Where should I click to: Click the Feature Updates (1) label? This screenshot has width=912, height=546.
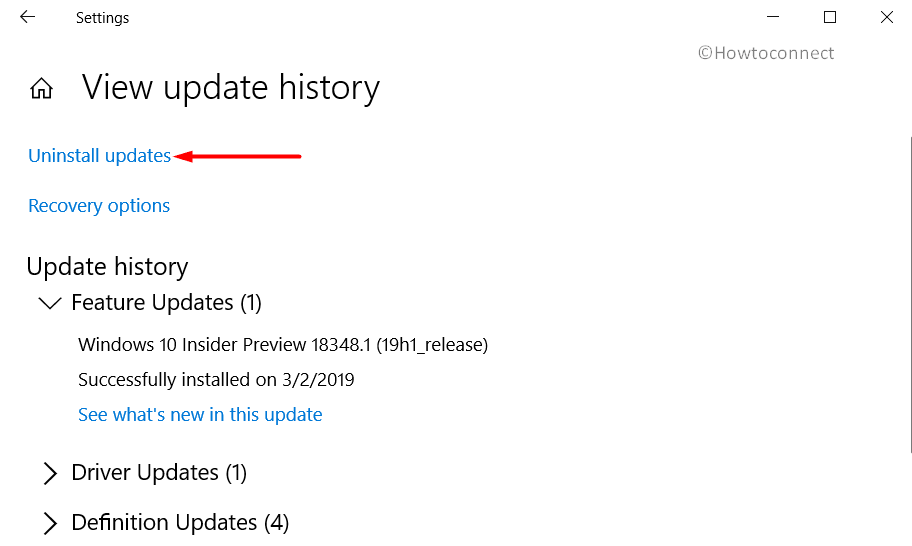point(166,302)
